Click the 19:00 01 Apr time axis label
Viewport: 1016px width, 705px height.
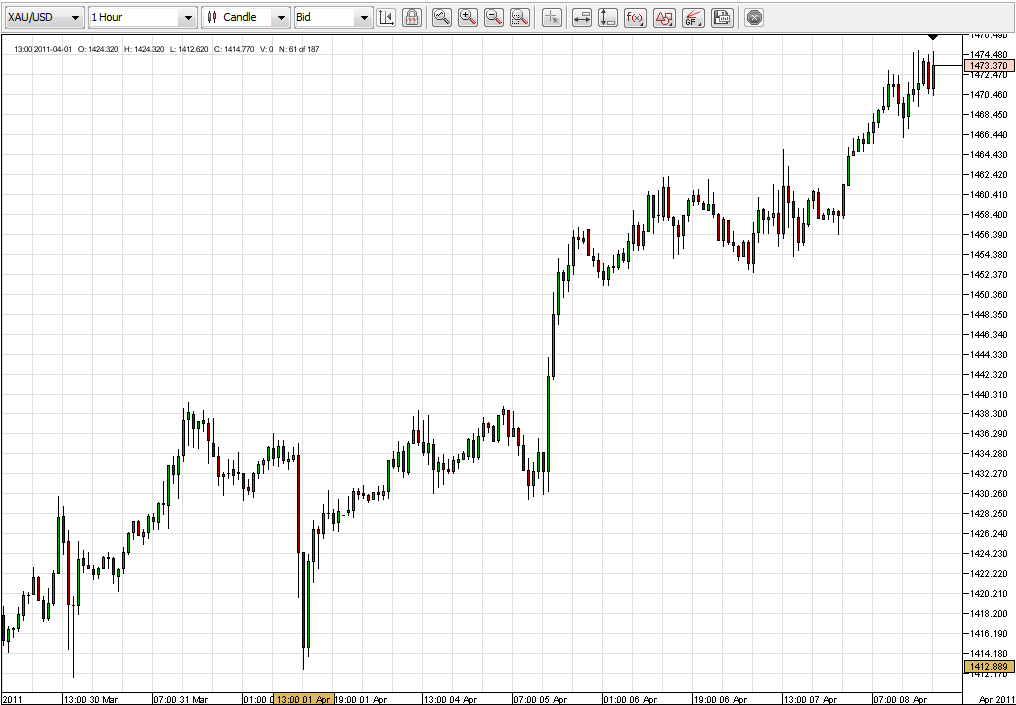[x=361, y=700]
